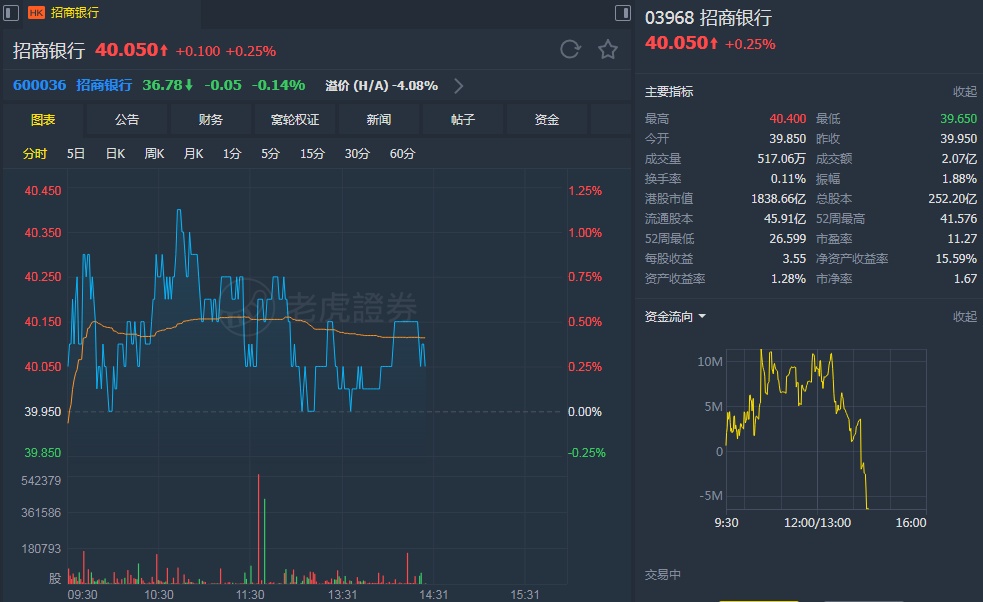The image size is (983, 602).
Task: Open the 新闻 tab
Action: (379, 120)
